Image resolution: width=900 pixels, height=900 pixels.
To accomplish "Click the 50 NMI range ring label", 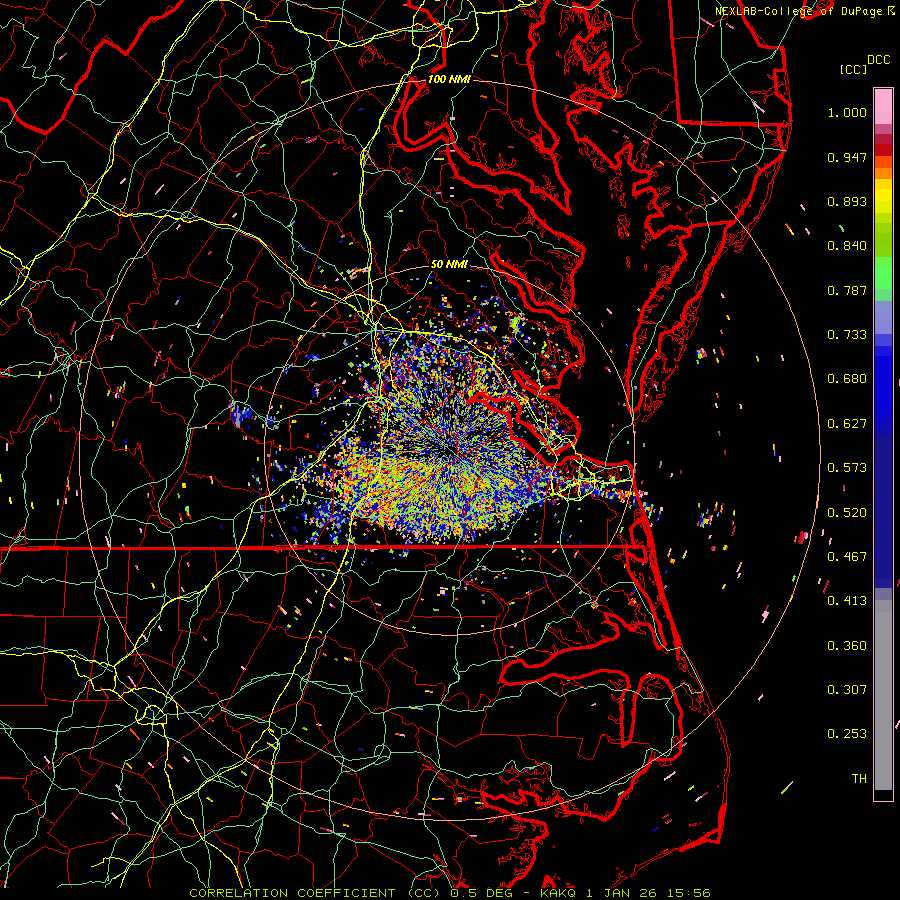I will [x=449, y=264].
